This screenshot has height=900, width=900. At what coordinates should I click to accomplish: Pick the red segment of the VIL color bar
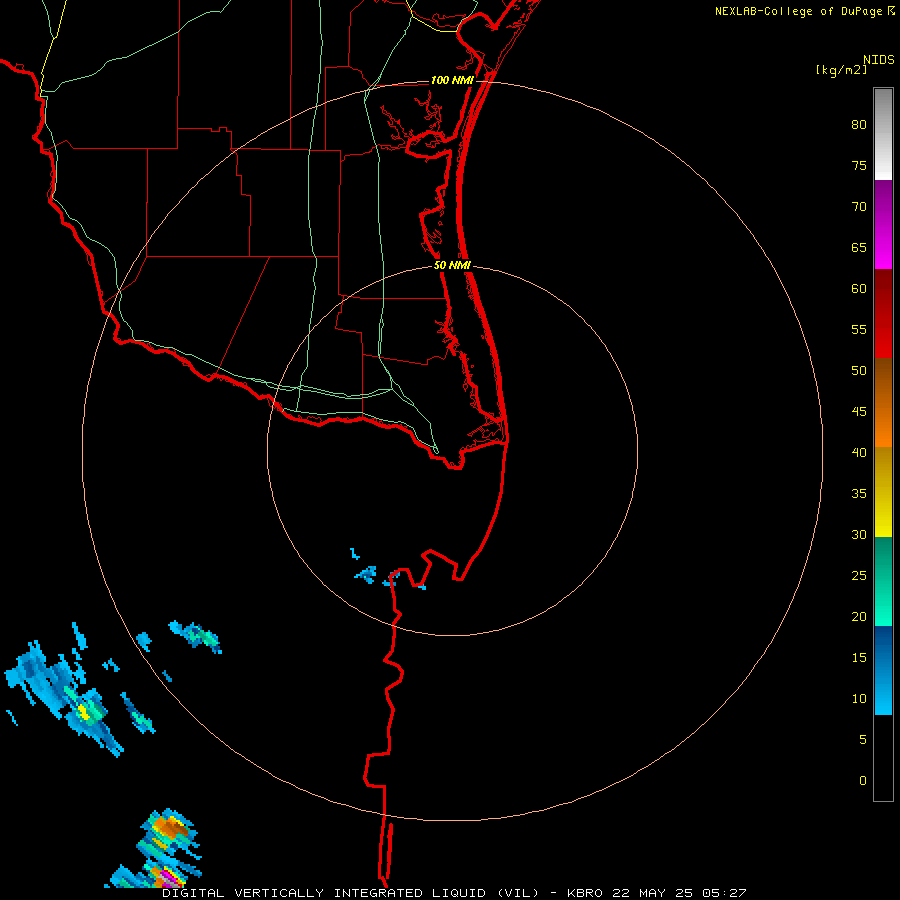[883, 313]
